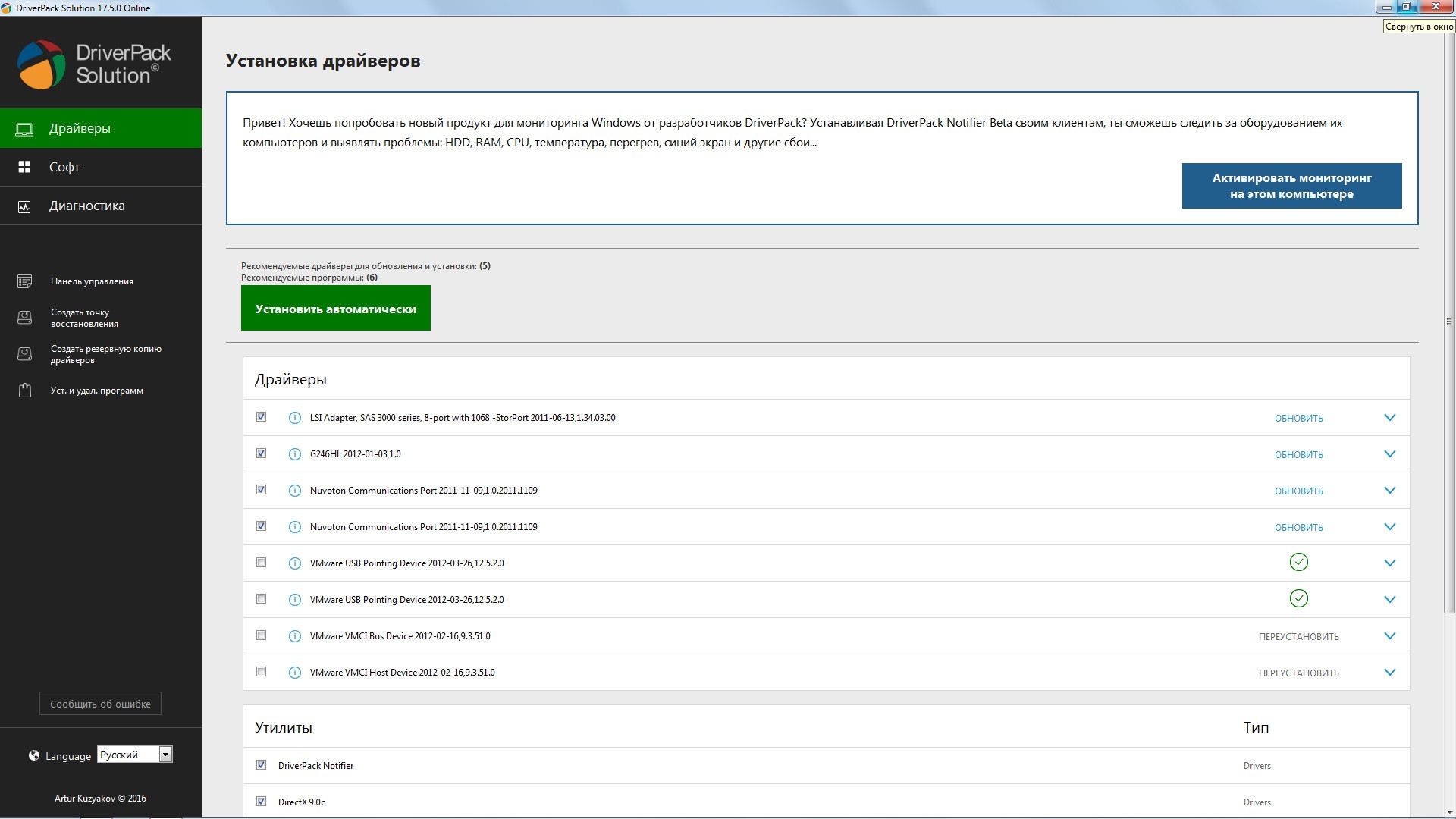Click the uninstall programs bag icon

[24, 391]
